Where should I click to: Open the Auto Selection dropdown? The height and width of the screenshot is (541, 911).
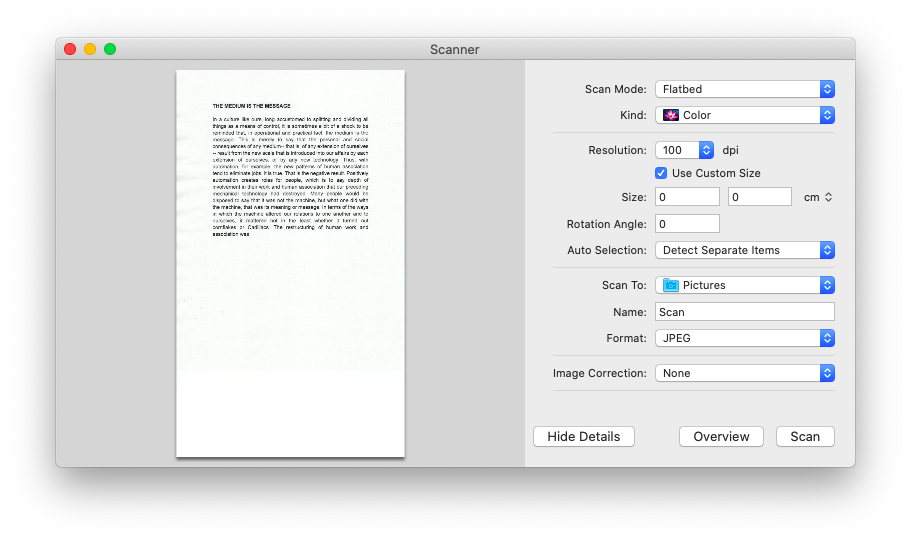745,250
